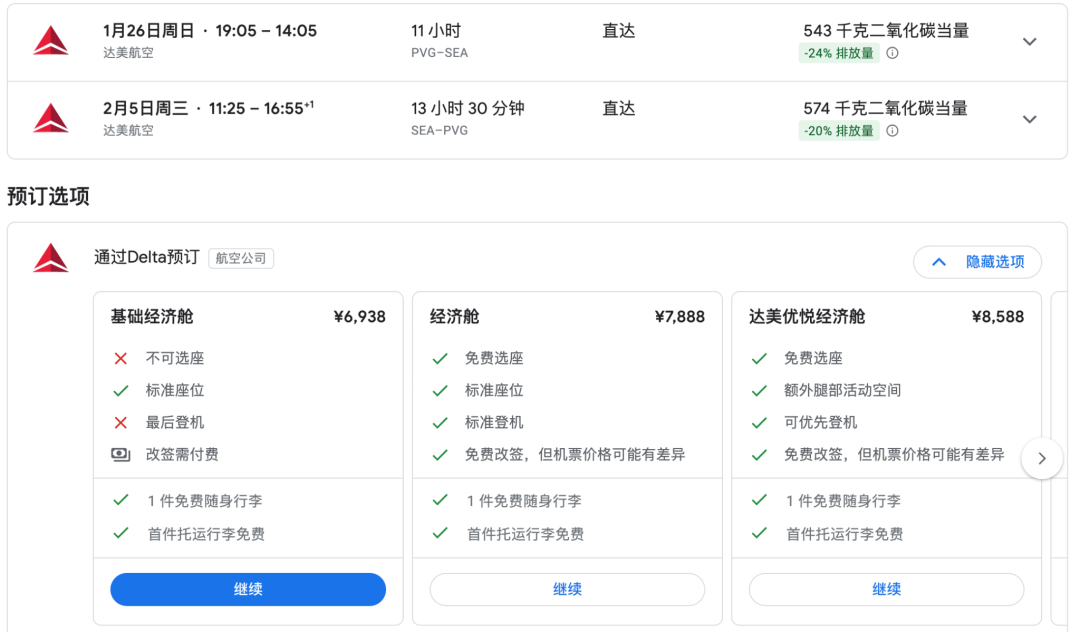Image resolution: width=1080 pixels, height=632 pixels.
Task: Open emissions info icon beside -20% 排放量
Action: (x=892, y=131)
